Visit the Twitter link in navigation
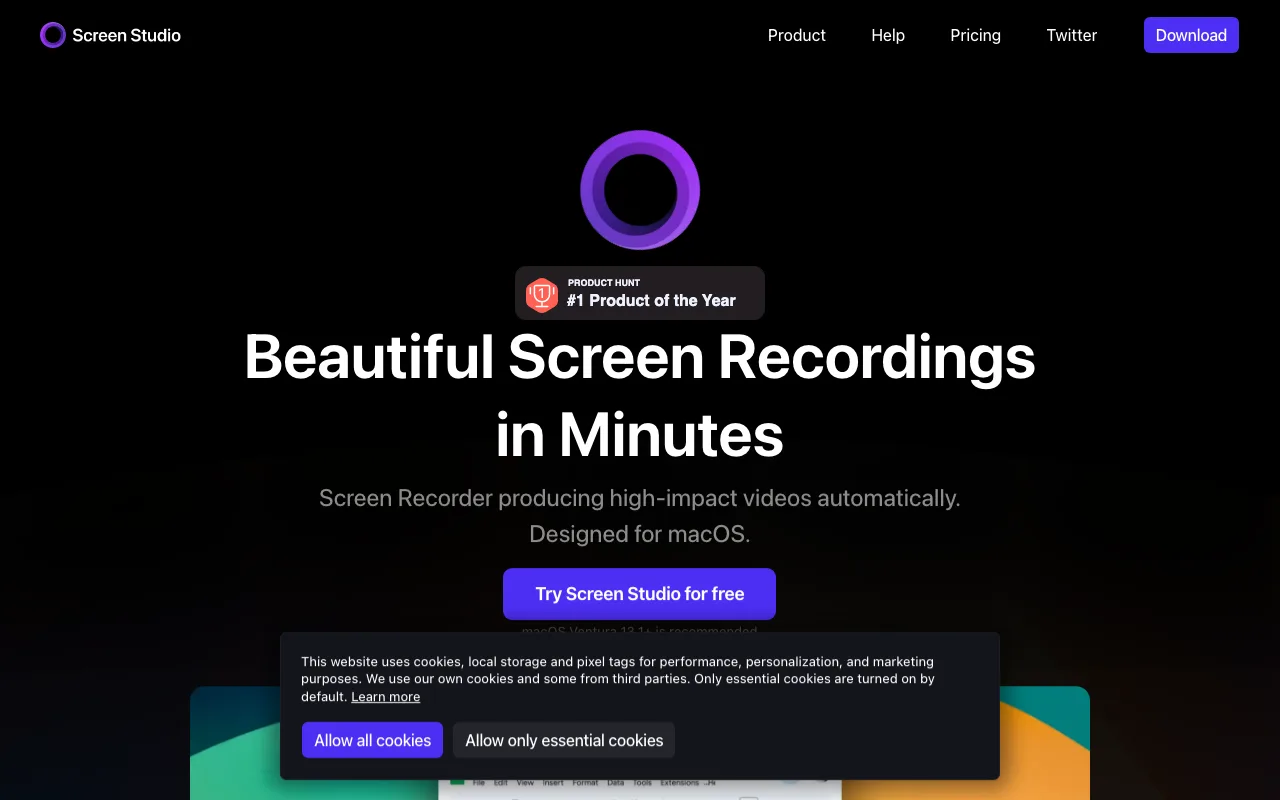 1071,35
